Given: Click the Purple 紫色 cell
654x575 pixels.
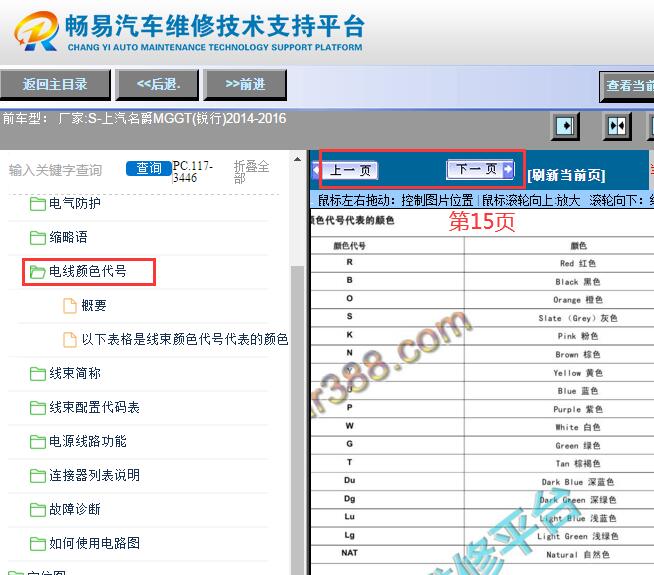Looking at the screenshot, I should pyautogui.click(x=578, y=409).
